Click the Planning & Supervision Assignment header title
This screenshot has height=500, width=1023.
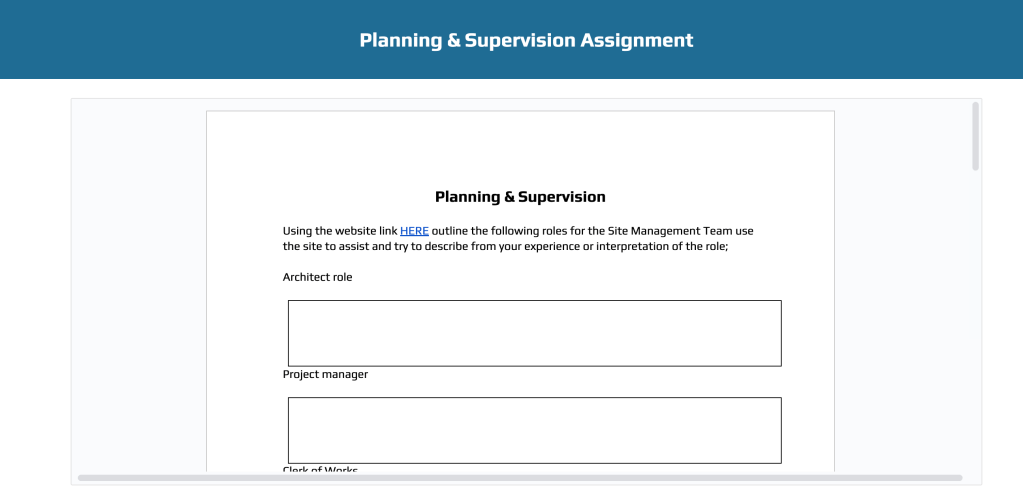tap(526, 40)
